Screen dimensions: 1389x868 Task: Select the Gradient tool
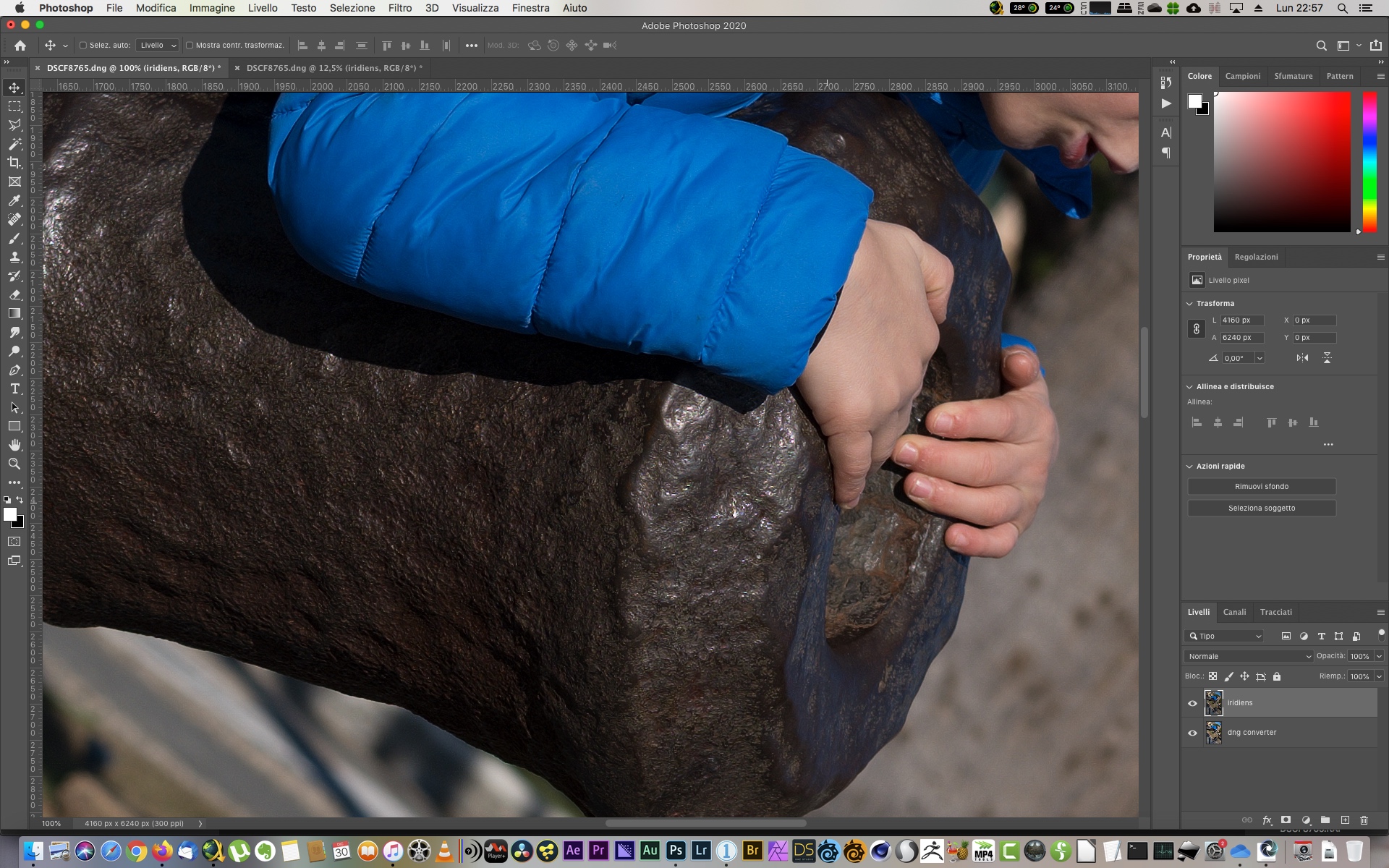14,313
